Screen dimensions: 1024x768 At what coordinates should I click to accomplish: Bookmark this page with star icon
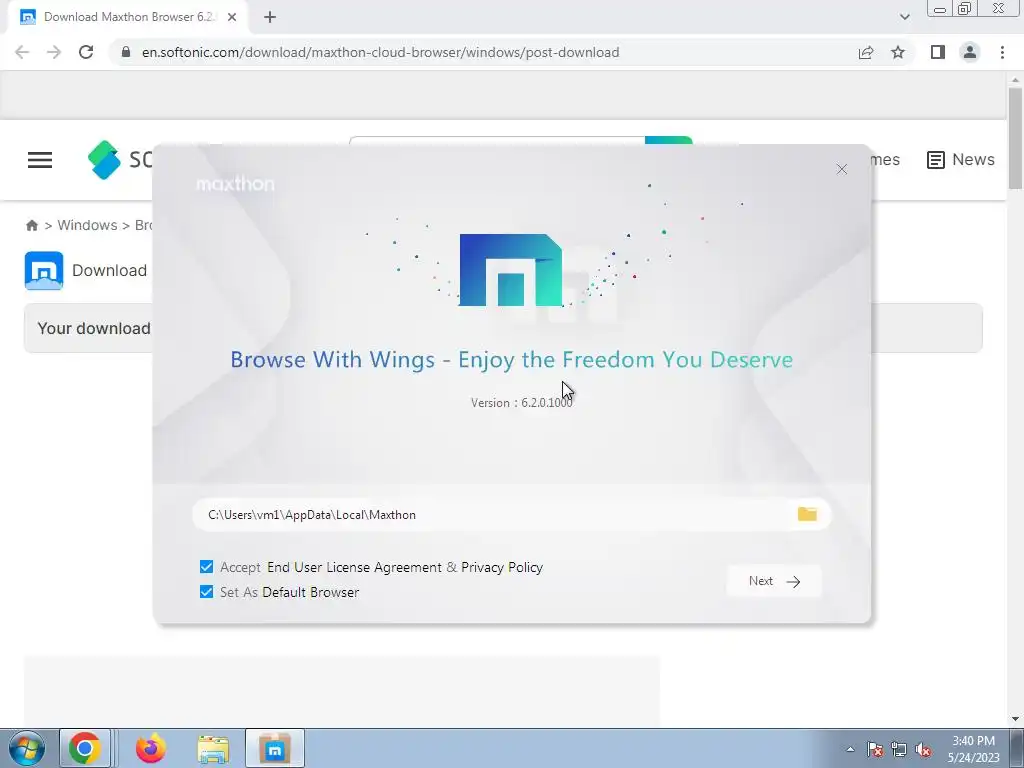point(898,52)
